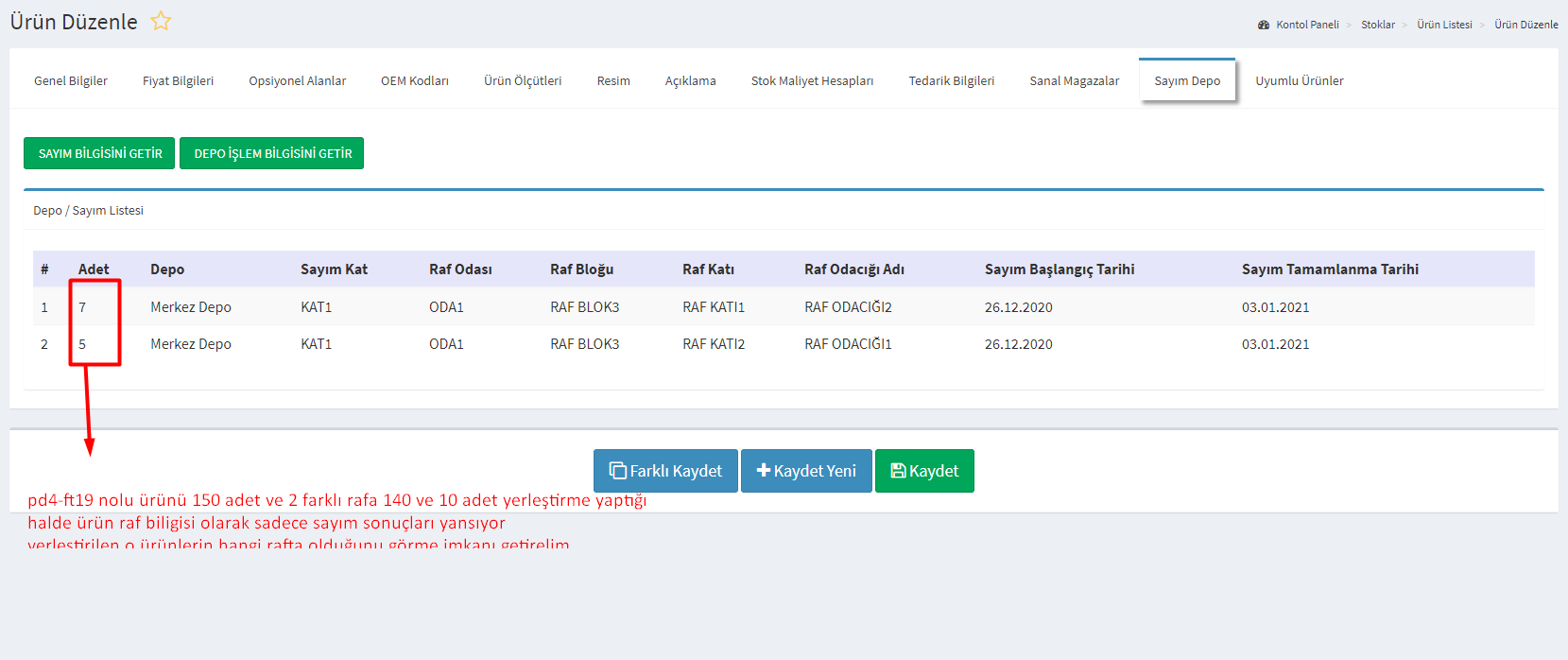This screenshot has height=660, width=1568.
Task: Open the Genel Bilgiler tab
Action: (x=71, y=81)
